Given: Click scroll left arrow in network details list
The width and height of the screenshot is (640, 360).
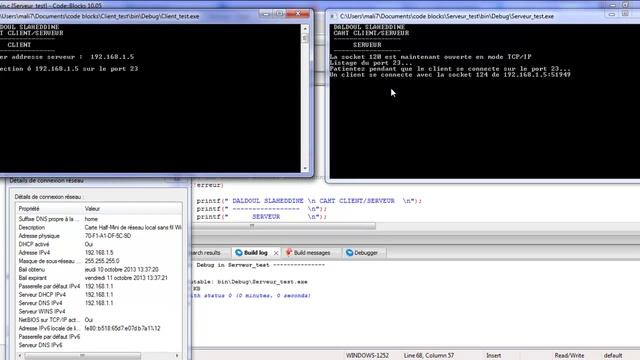Looking at the screenshot, I should click(20, 356).
